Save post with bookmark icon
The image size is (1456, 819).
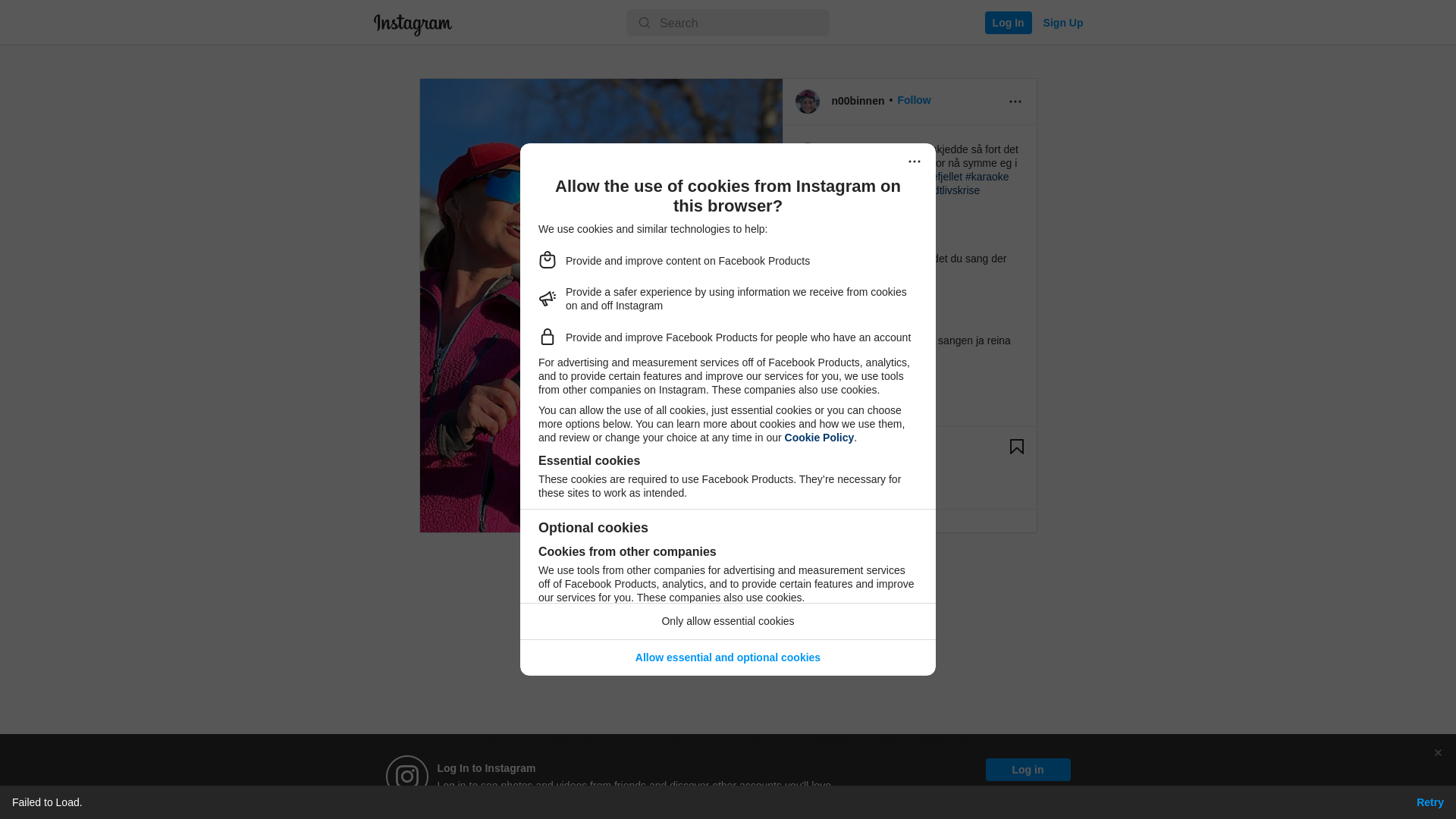1017,447
